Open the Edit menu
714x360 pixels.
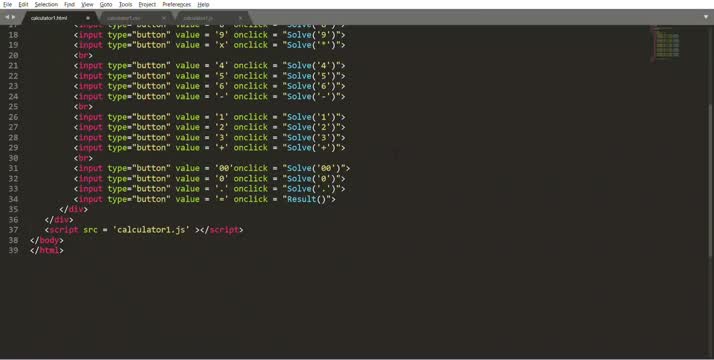(23, 4)
